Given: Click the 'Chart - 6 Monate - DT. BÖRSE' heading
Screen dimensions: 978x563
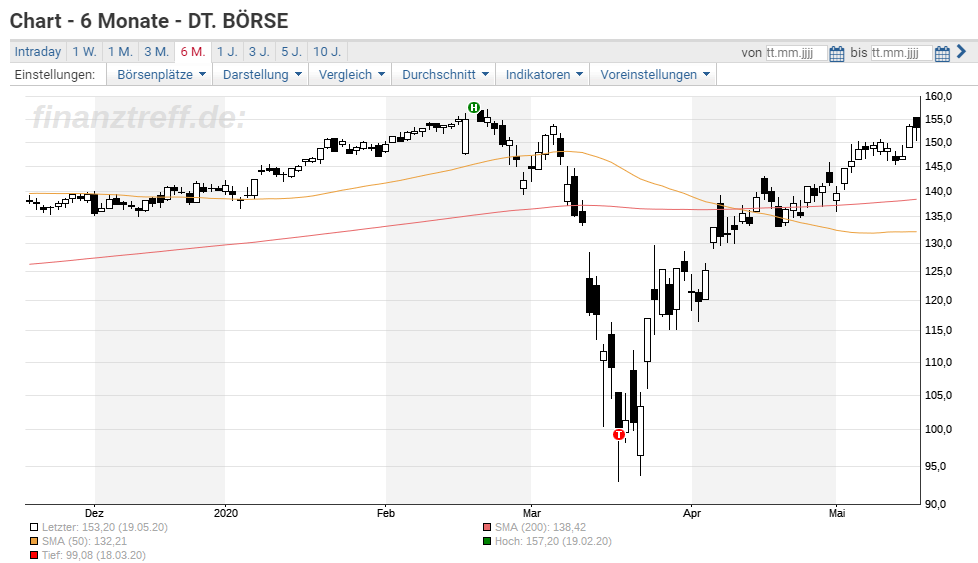Looking at the screenshot, I should point(149,21).
